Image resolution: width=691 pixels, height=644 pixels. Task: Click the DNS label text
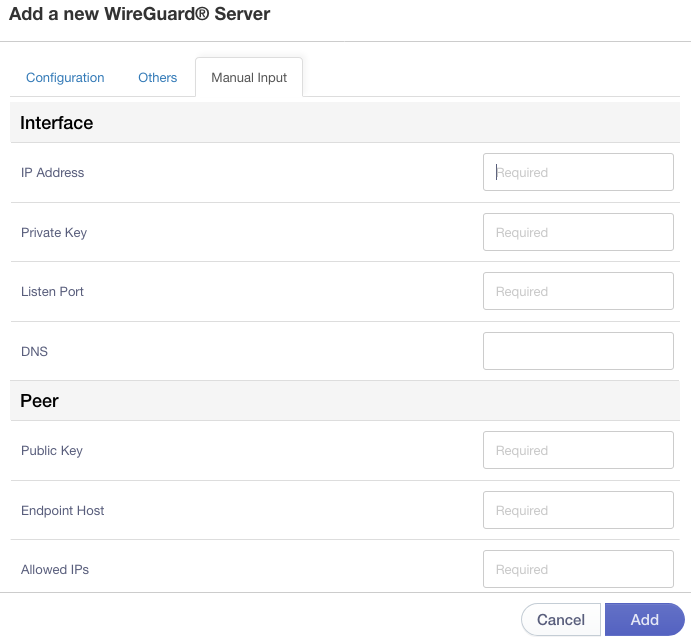point(34,351)
